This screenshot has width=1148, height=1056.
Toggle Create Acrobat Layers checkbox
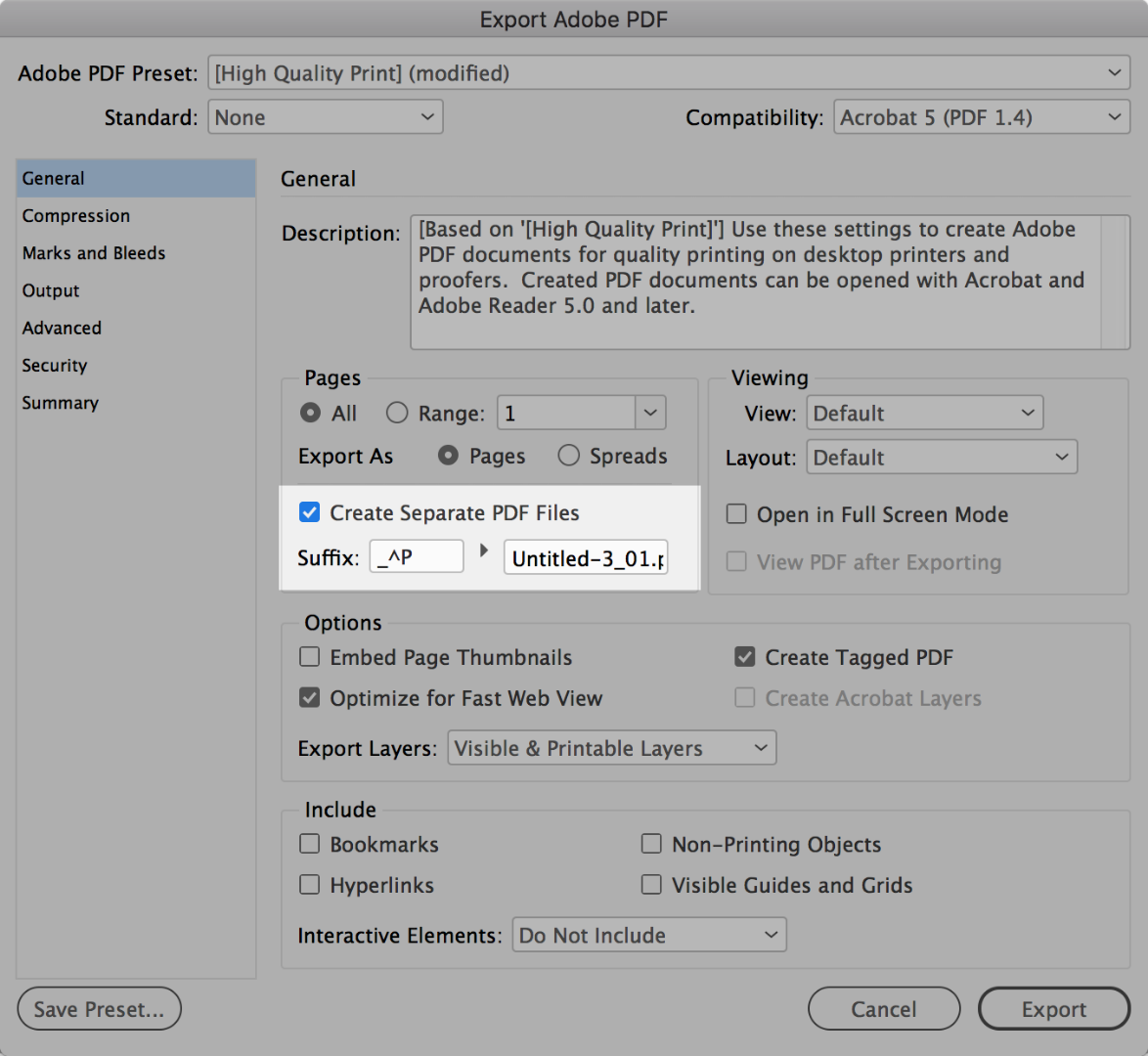[x=744, y=697]
